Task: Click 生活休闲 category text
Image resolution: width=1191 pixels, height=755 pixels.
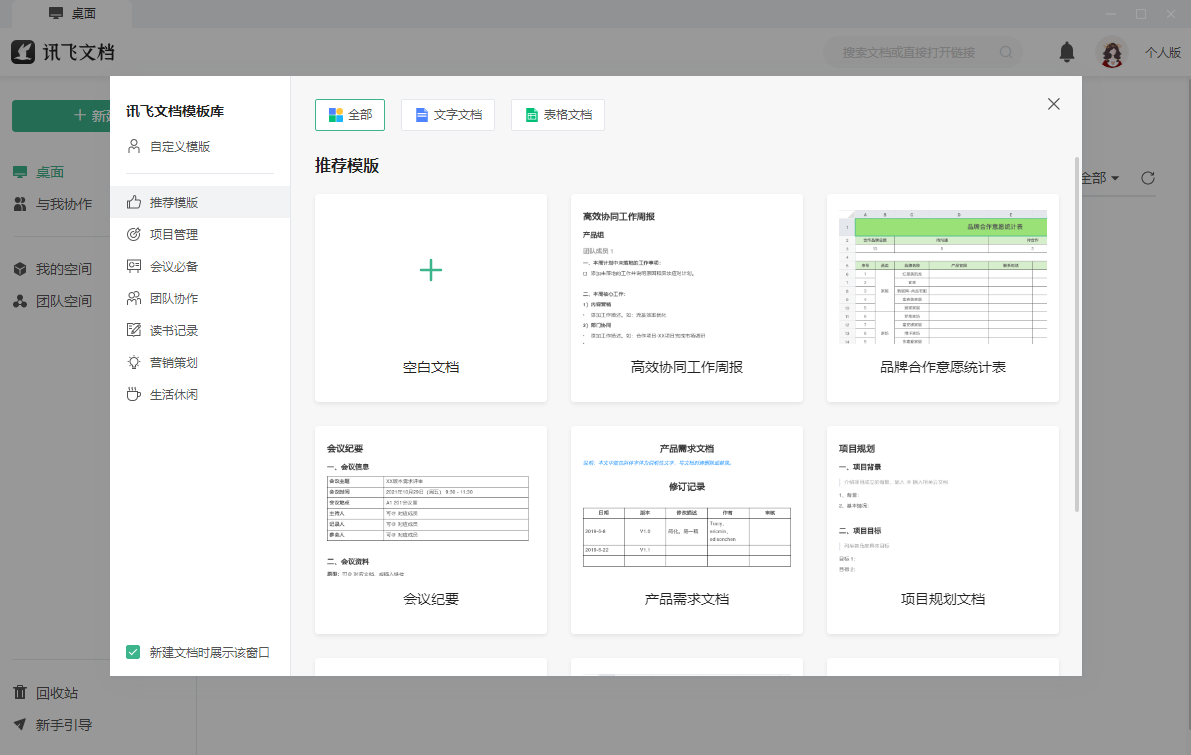Action: (174, 394)
